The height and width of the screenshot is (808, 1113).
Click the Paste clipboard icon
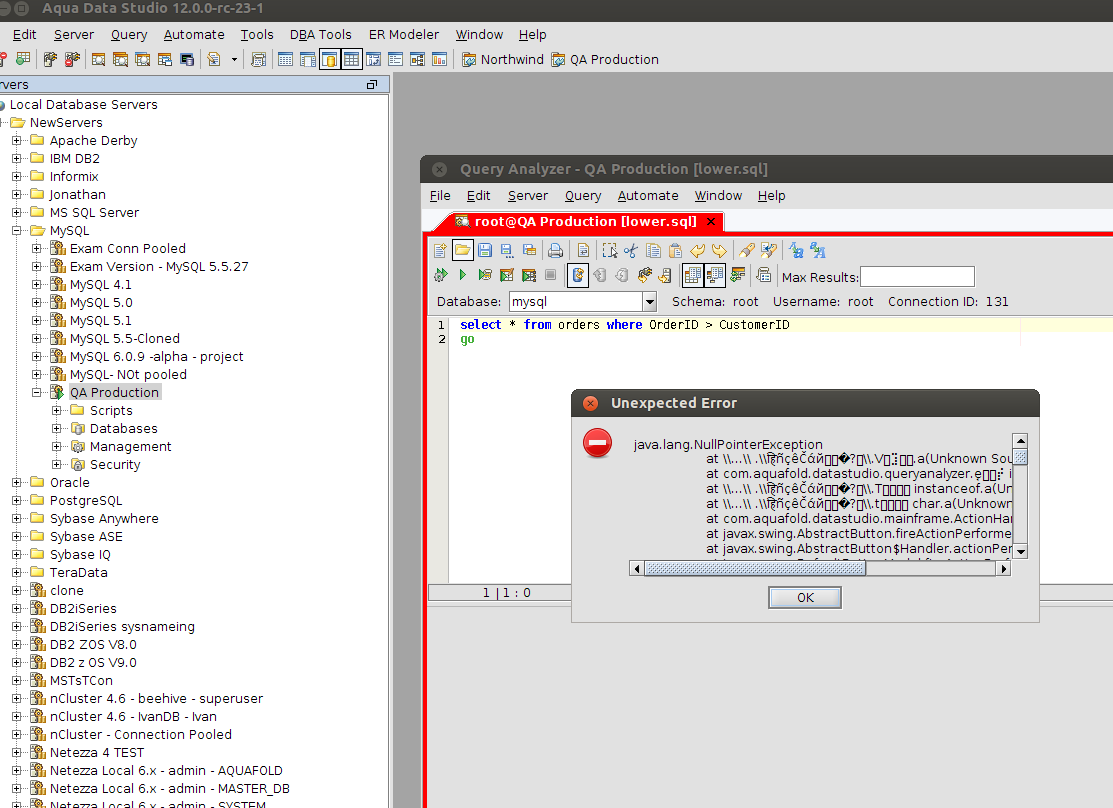coord(675,250)
